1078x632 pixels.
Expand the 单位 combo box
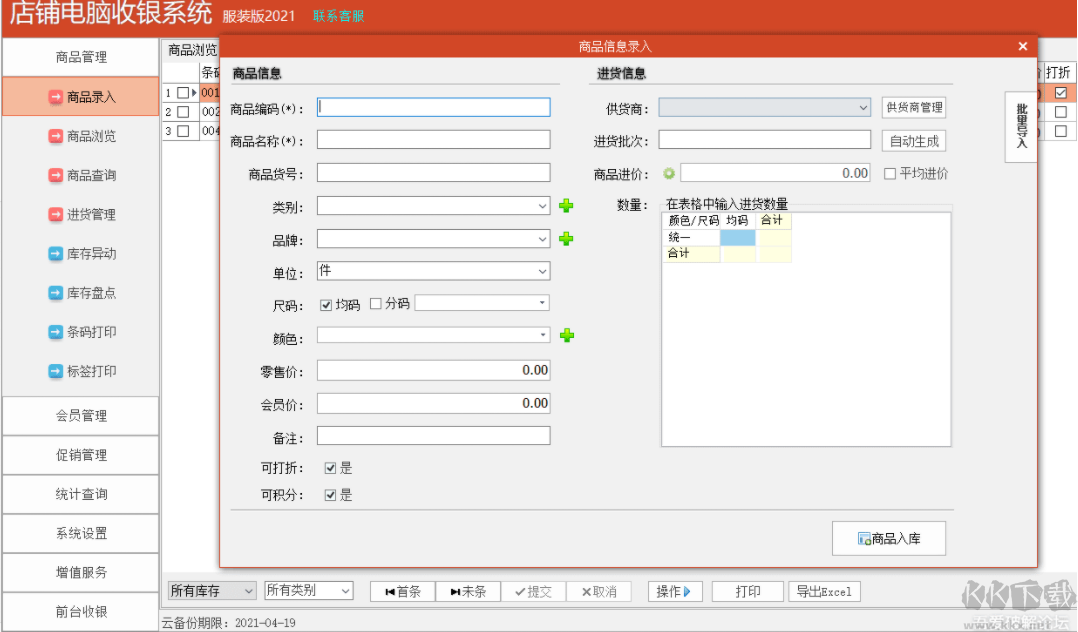tap(543, 271)
